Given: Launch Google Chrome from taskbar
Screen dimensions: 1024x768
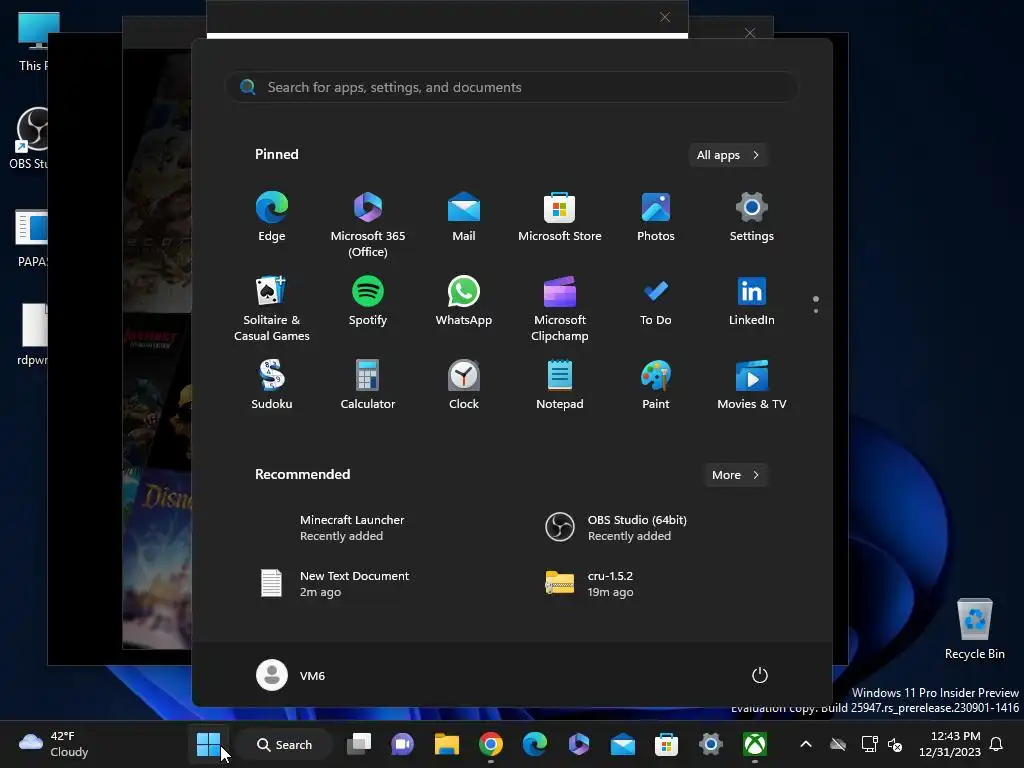Looking at the screenshot, I should (x=490, y=744).
